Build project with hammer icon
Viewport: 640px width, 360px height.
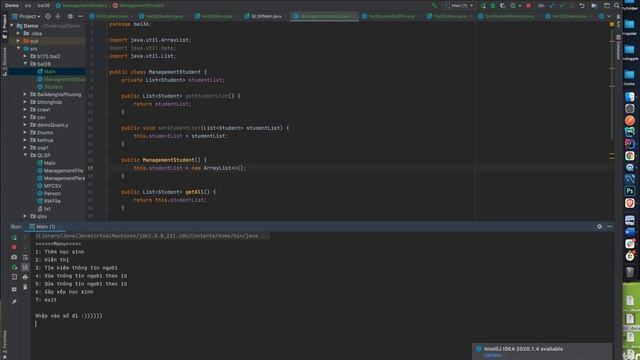tap(434, 6)
